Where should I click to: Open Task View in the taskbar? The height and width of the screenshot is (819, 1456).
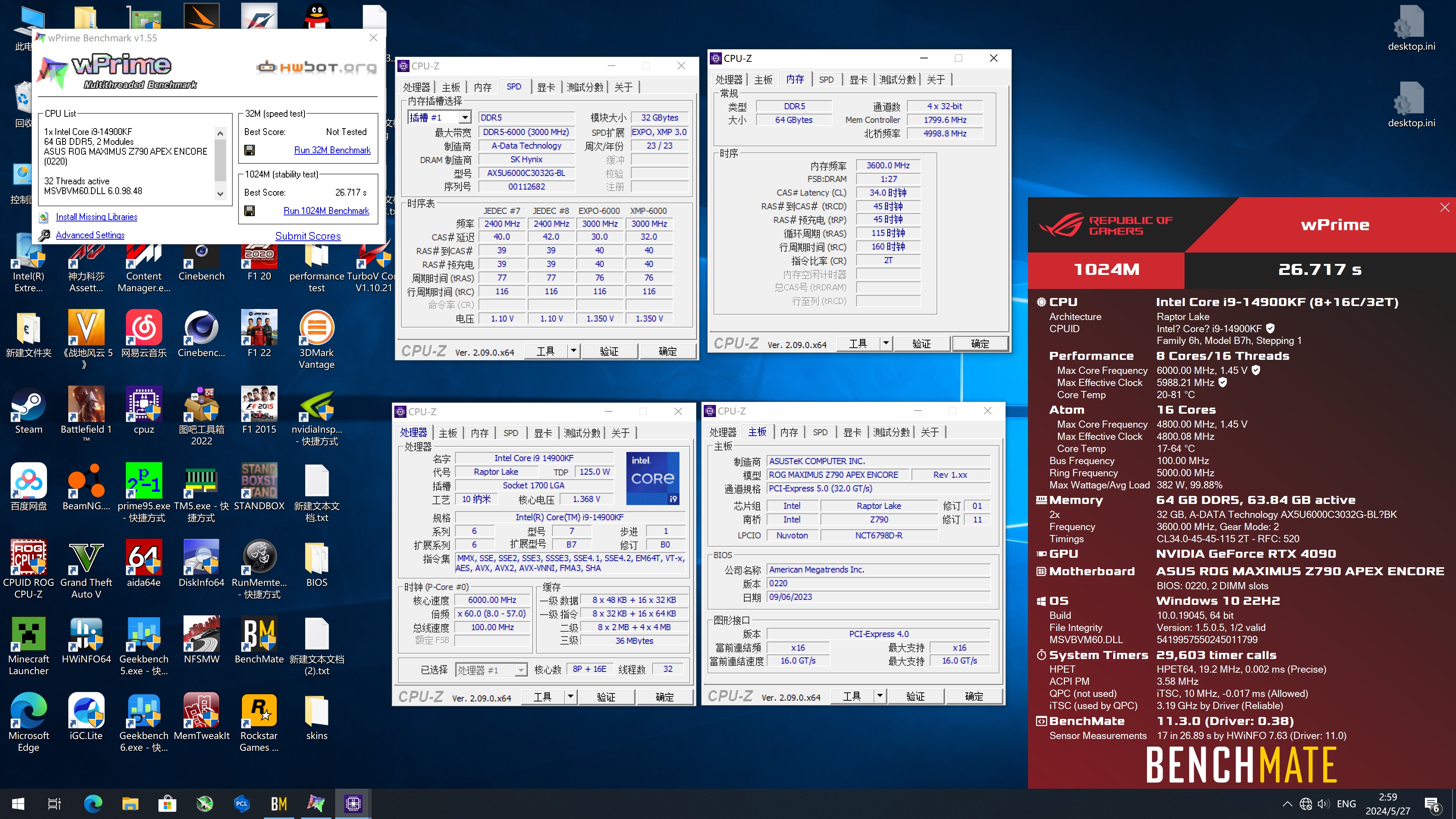pyautogui.click(x=54, y=803)
